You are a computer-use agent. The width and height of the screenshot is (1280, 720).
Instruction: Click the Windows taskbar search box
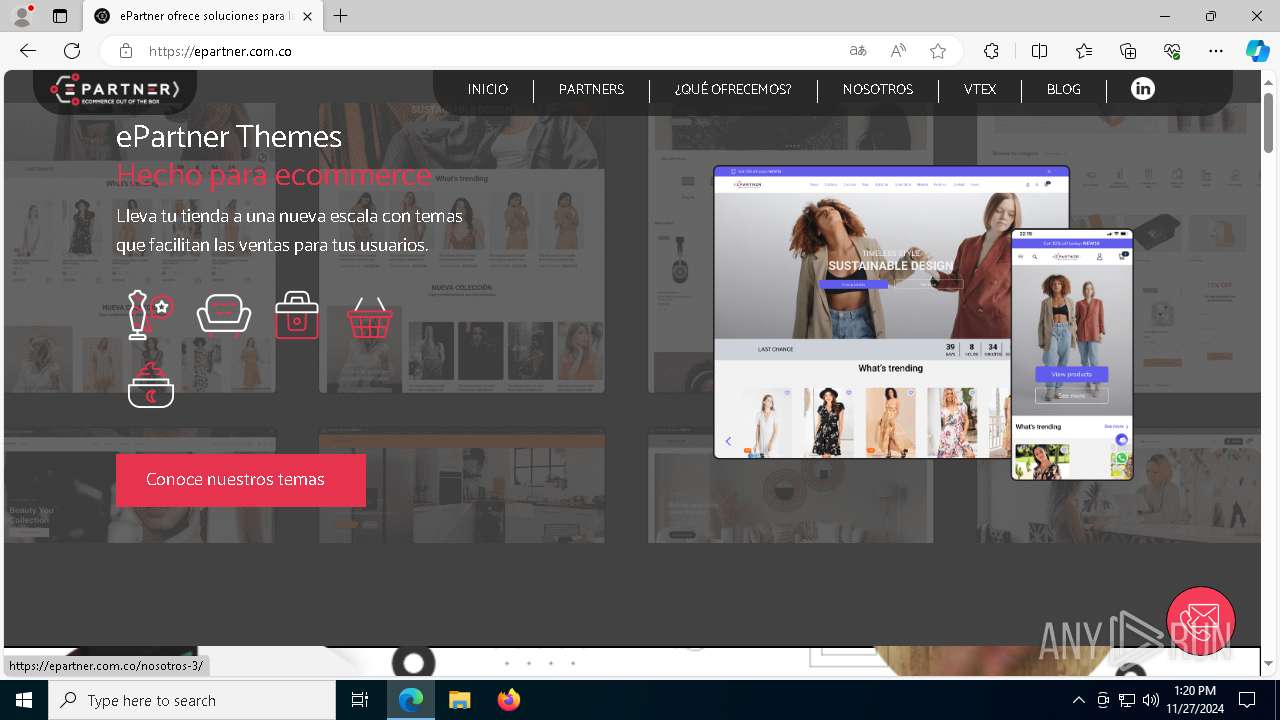[x=192, y=700]
